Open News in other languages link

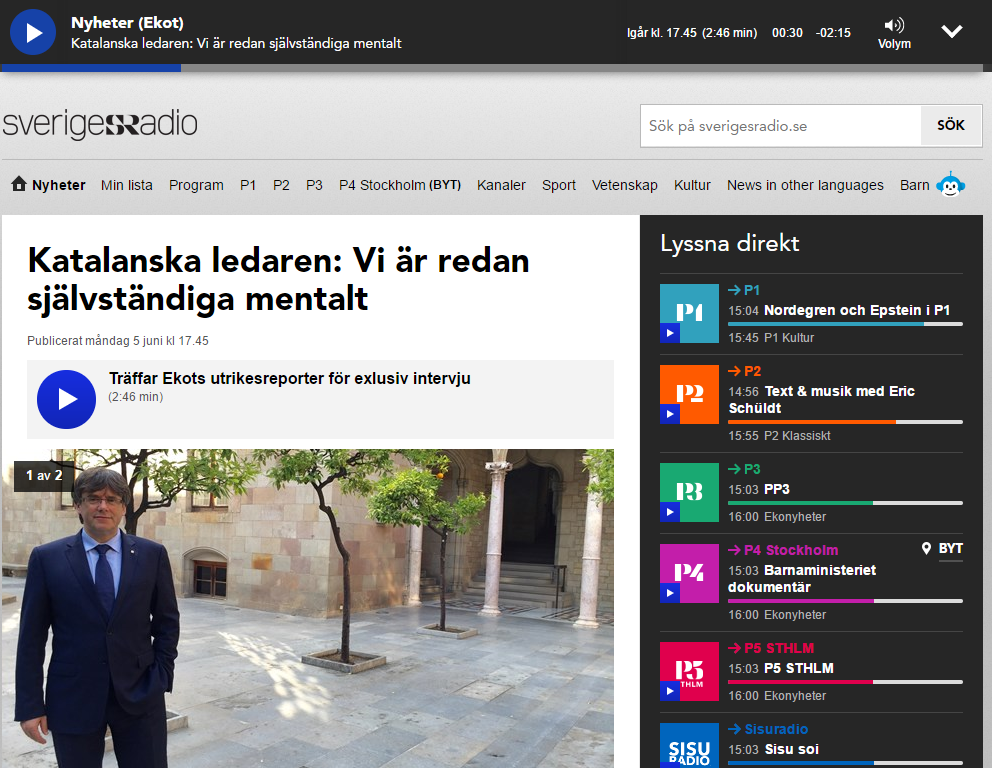805,185
